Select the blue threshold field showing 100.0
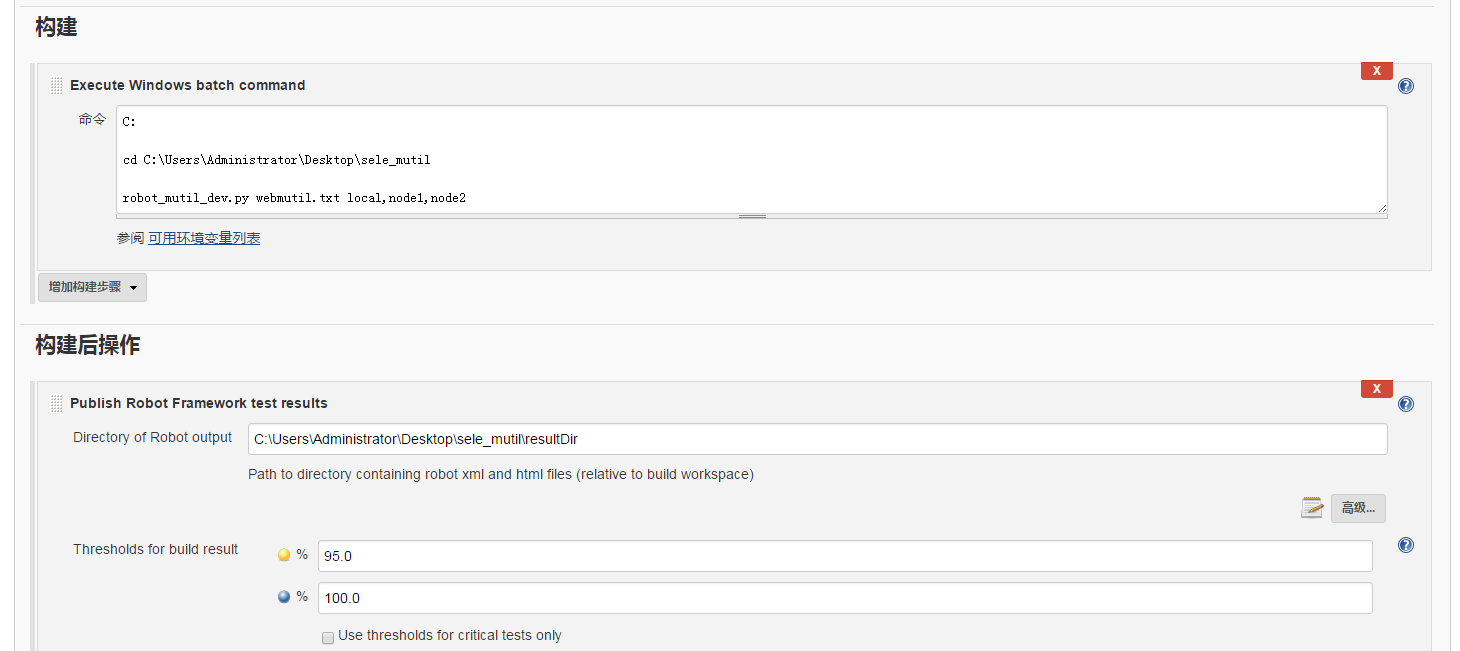 845,598
